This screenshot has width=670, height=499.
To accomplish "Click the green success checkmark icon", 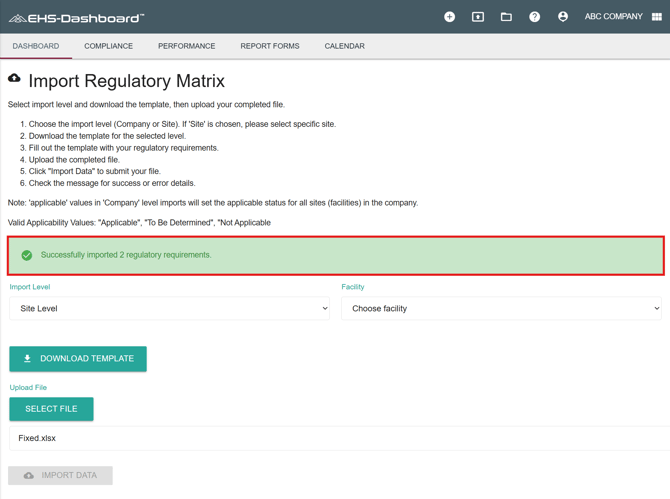I will coord(27,255).
